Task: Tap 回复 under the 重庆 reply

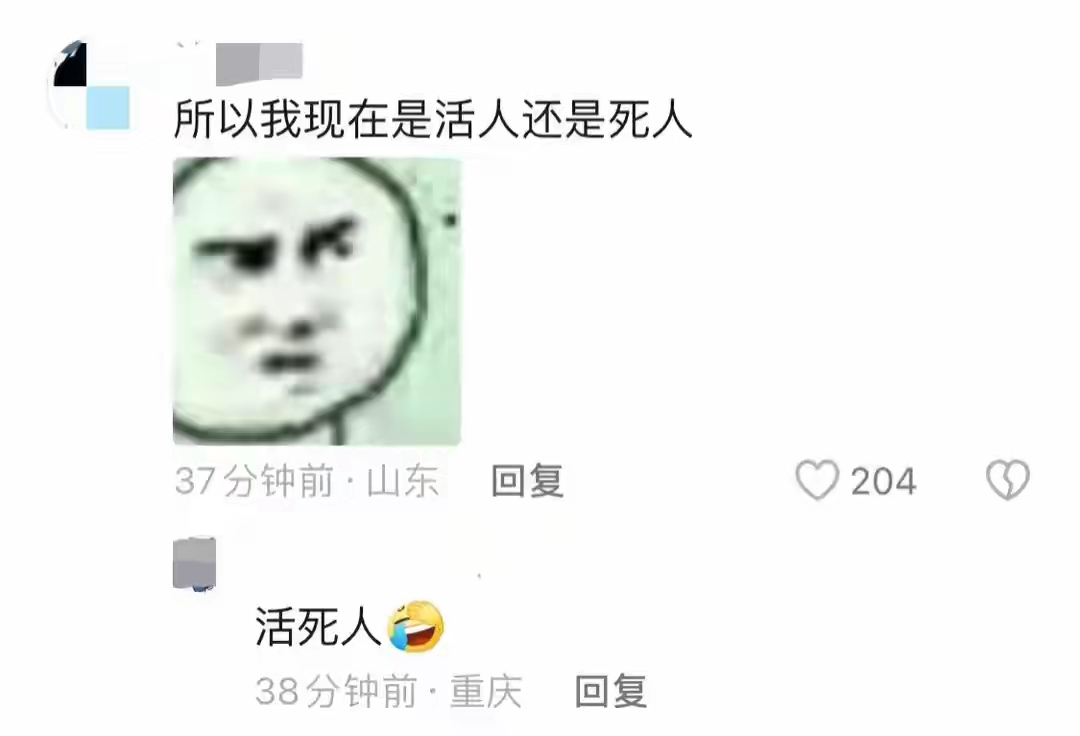Action: (x=611, y=691)
